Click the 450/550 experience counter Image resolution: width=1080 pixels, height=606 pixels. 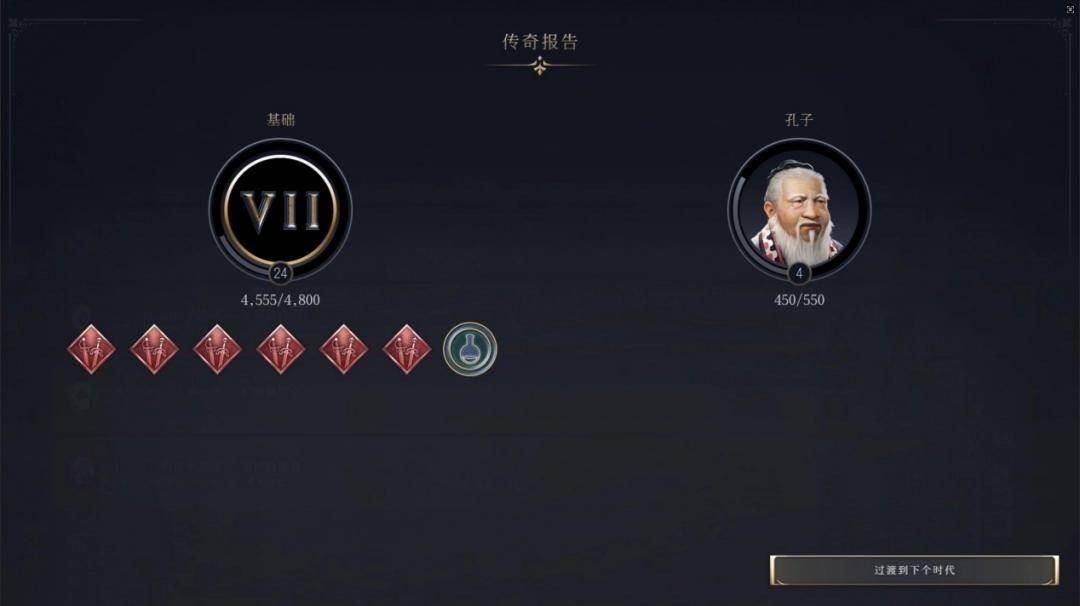(x=799, y=300)
